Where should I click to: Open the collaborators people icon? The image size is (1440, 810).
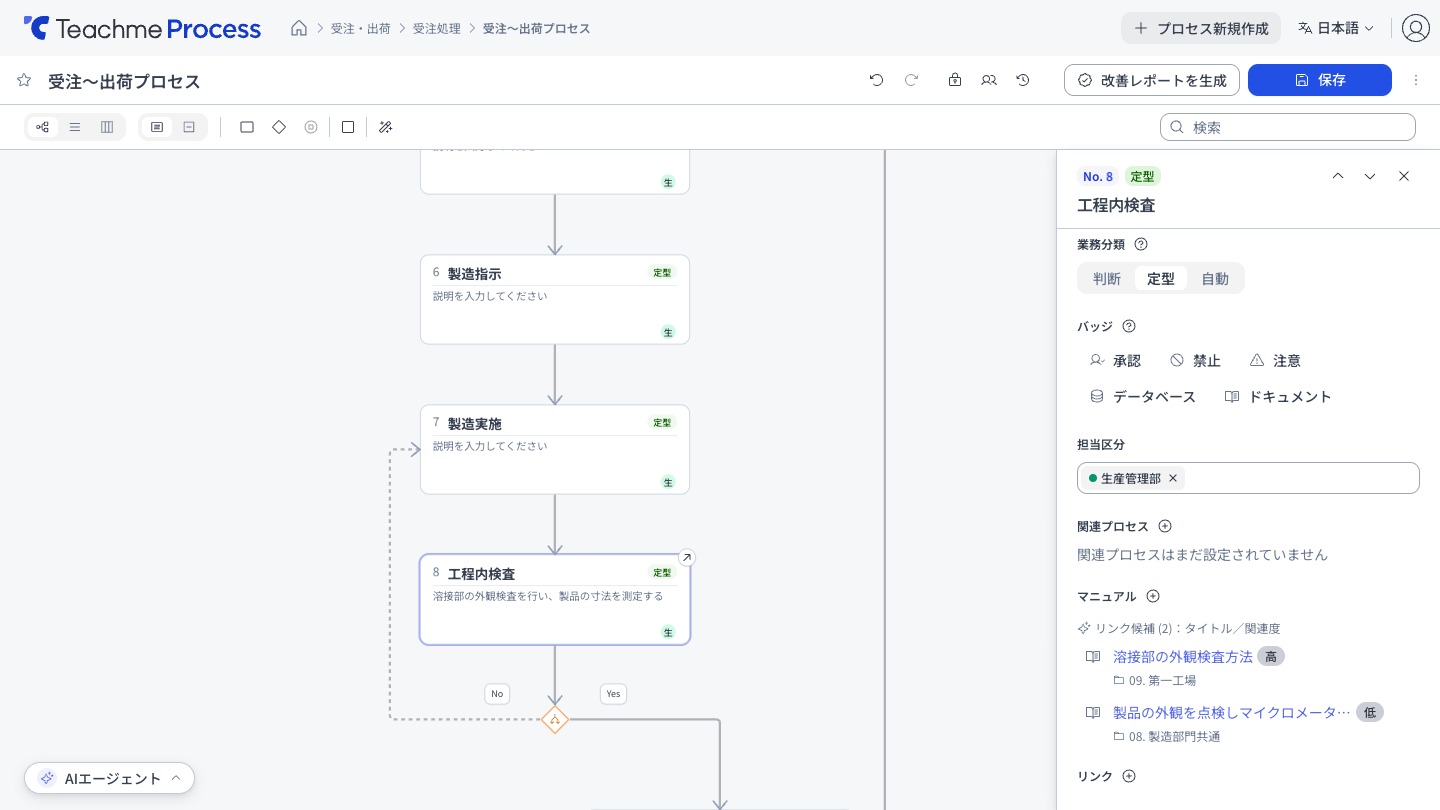[x=989, y=80]
